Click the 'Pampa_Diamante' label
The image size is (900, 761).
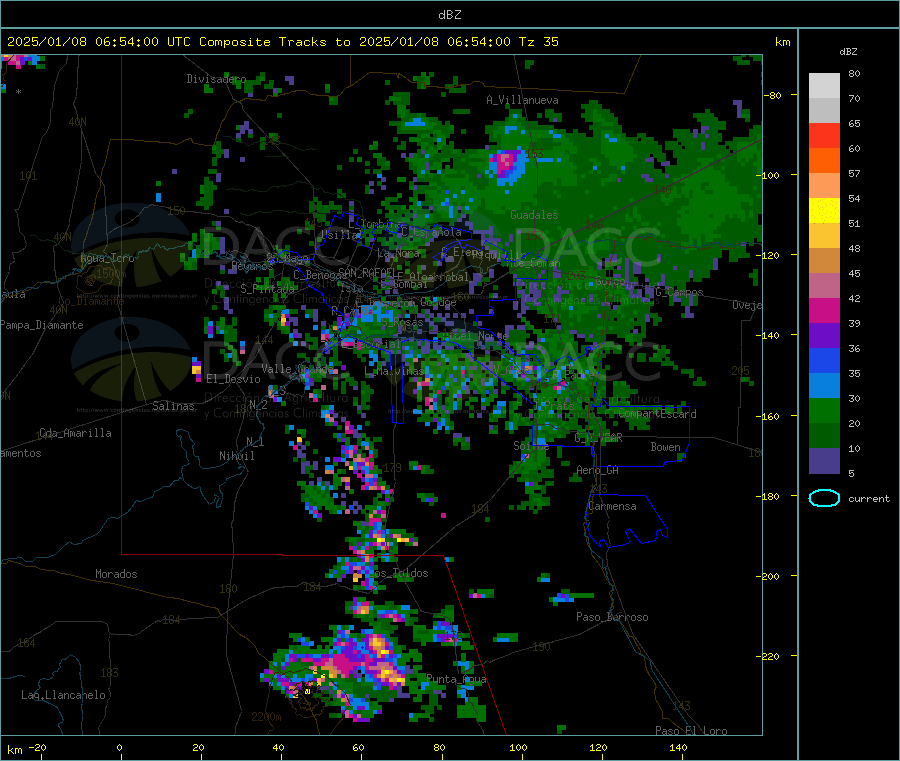click(x=42, y=325)
